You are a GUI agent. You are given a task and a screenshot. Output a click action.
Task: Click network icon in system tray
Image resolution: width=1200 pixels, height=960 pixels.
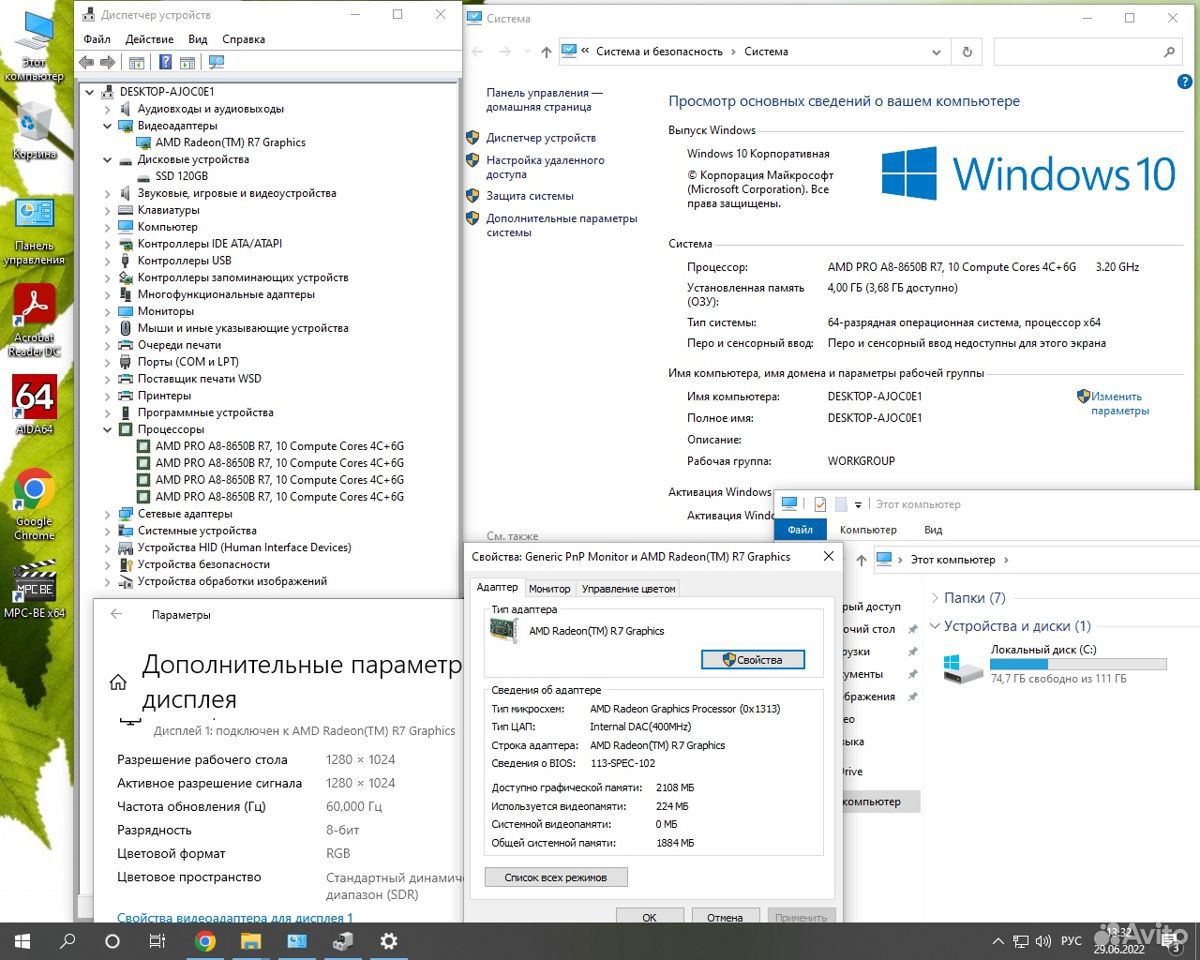(x=1020, y=941)
